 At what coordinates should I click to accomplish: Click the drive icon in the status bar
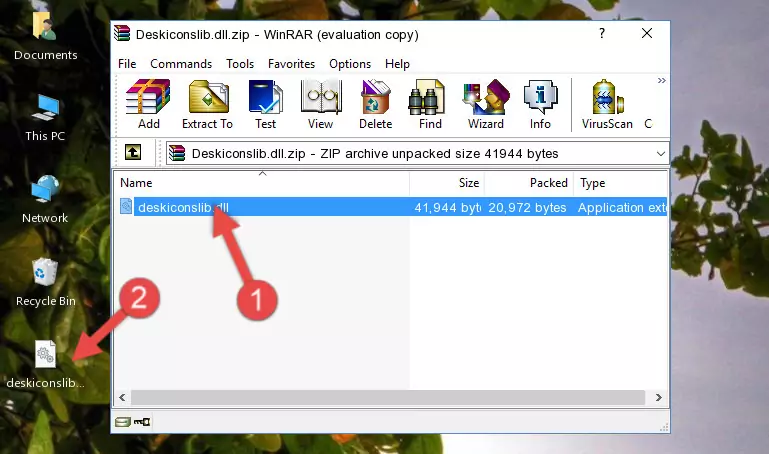pos(123,422)
